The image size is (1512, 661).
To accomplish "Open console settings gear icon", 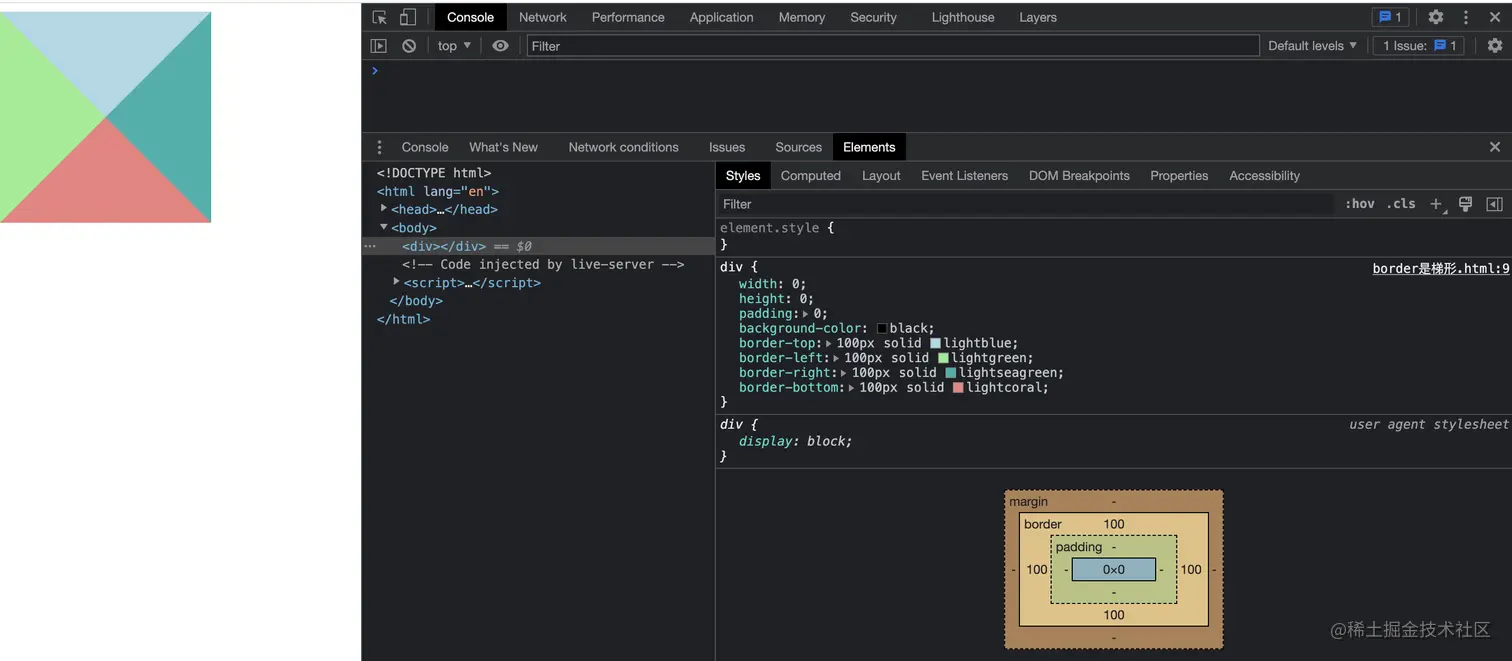I will (1495, 46).
